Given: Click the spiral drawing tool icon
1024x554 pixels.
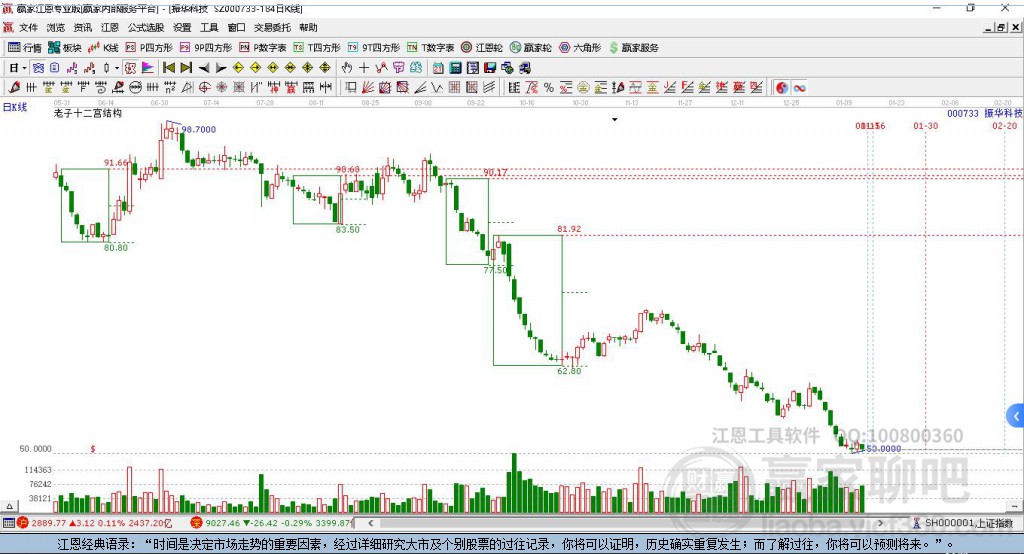Looking at the screenshot, I should coord(101,87).
